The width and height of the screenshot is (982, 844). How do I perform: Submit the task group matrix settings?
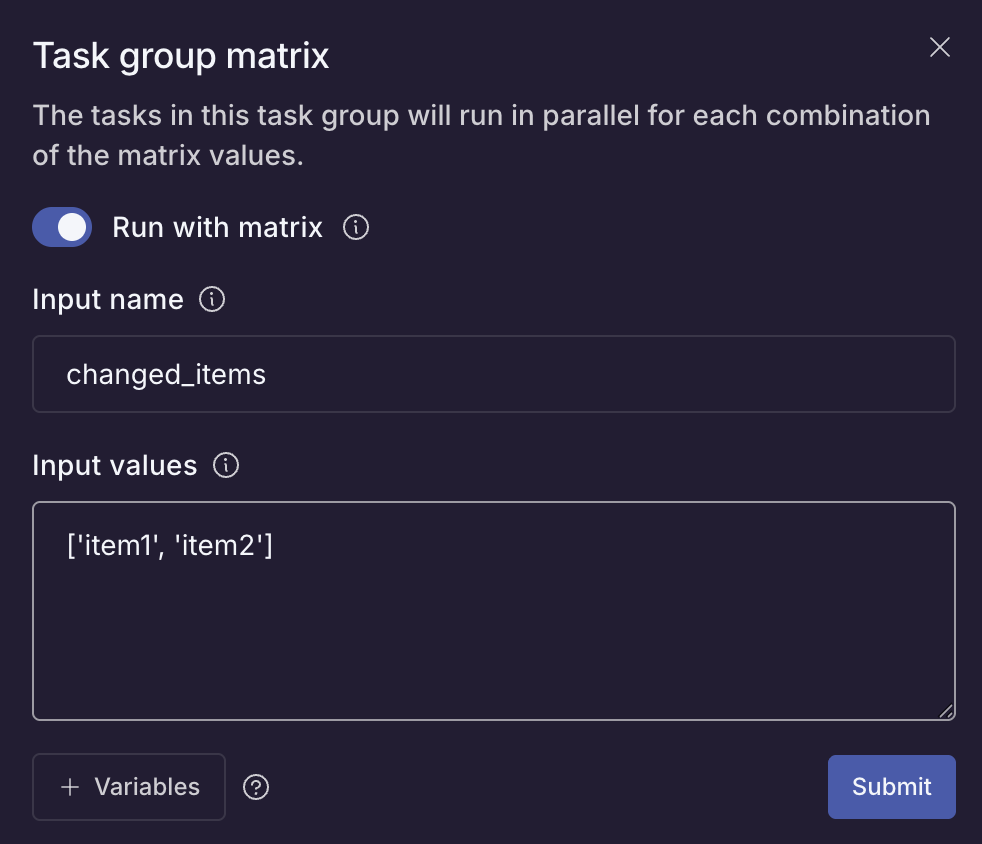pyautogui.click(x=891, y=787)
